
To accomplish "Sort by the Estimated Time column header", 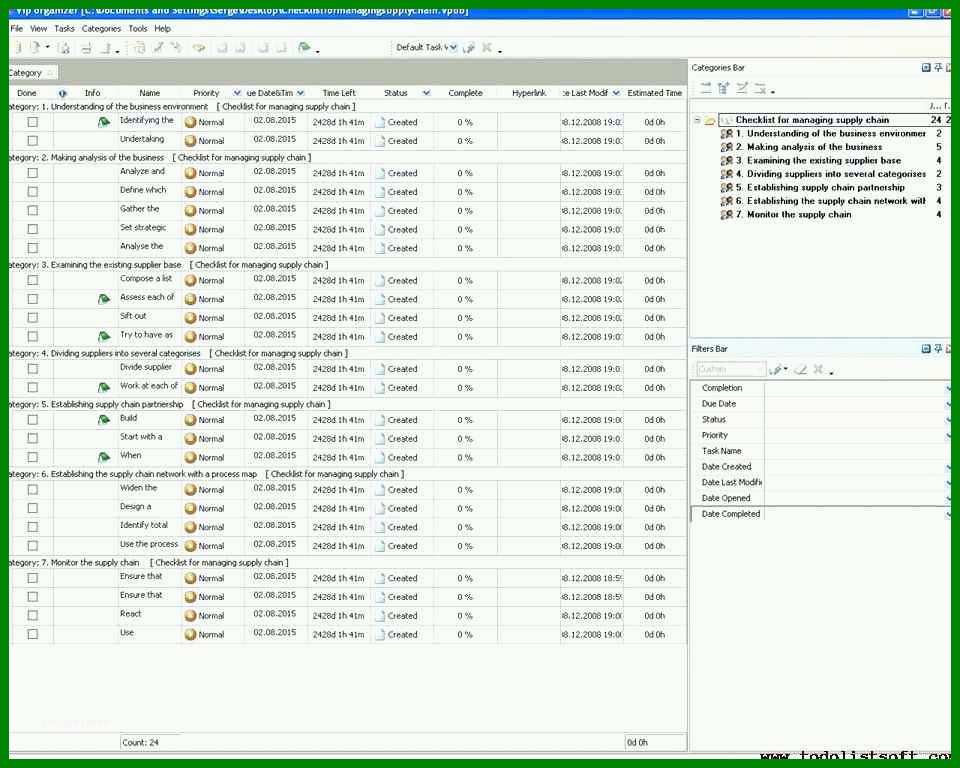I will 654,93.
